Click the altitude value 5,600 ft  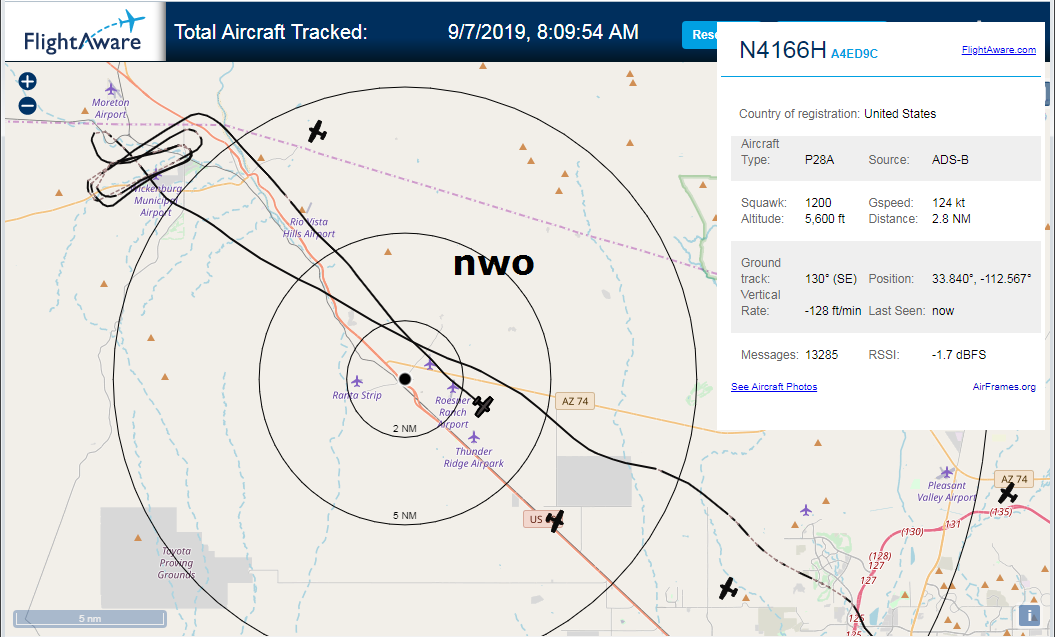coord(825,219)
